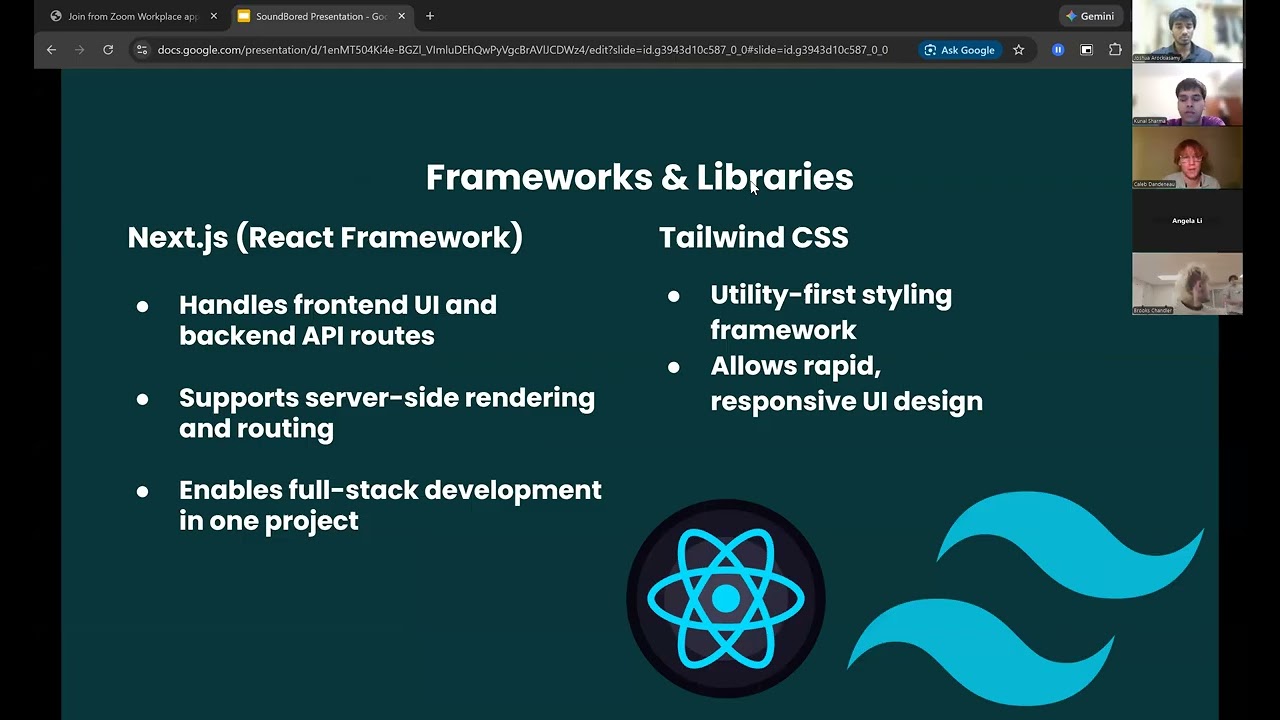Screen dimensions: 1280x720
Task: Switch to Join from Zoom Workplace tab
Action: [134, 16]
